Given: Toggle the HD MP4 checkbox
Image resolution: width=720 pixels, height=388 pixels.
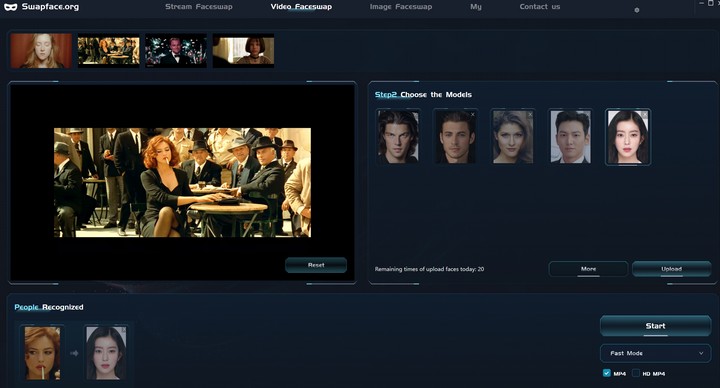Looking at the screenshot, I should [x=636, y=373].
